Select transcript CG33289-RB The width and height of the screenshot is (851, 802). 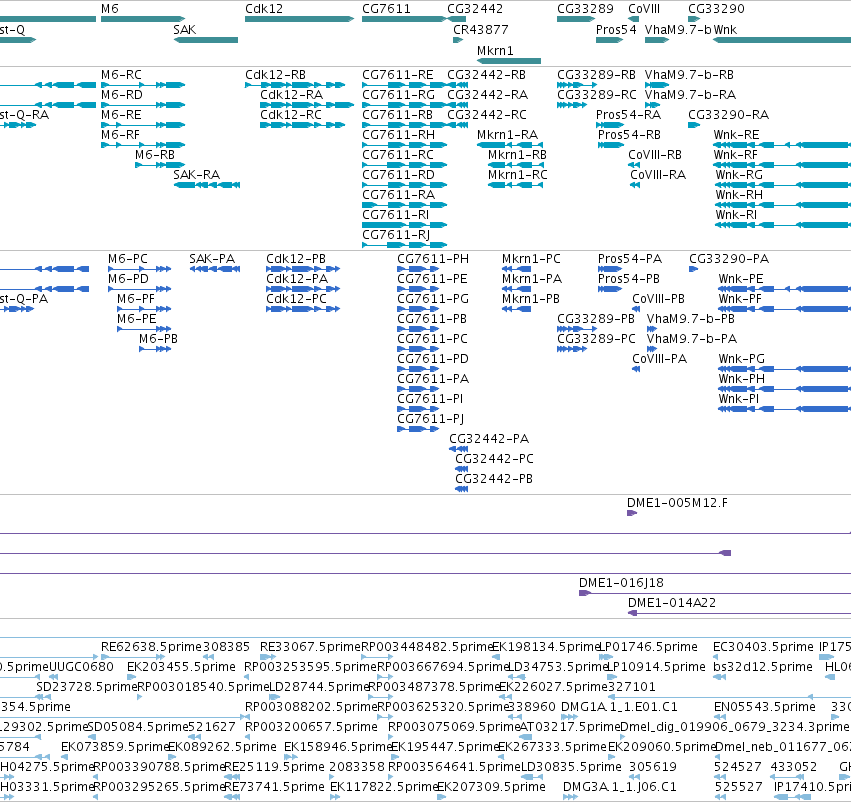(x=577, y=85)
